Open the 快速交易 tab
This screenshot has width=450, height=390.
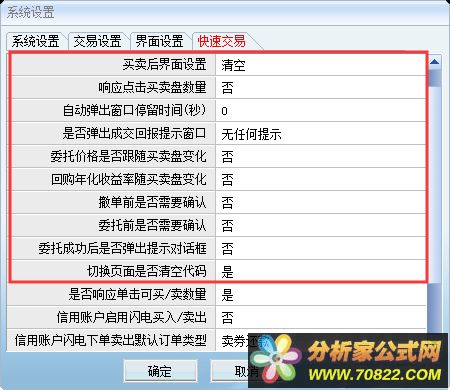point(222,41)
